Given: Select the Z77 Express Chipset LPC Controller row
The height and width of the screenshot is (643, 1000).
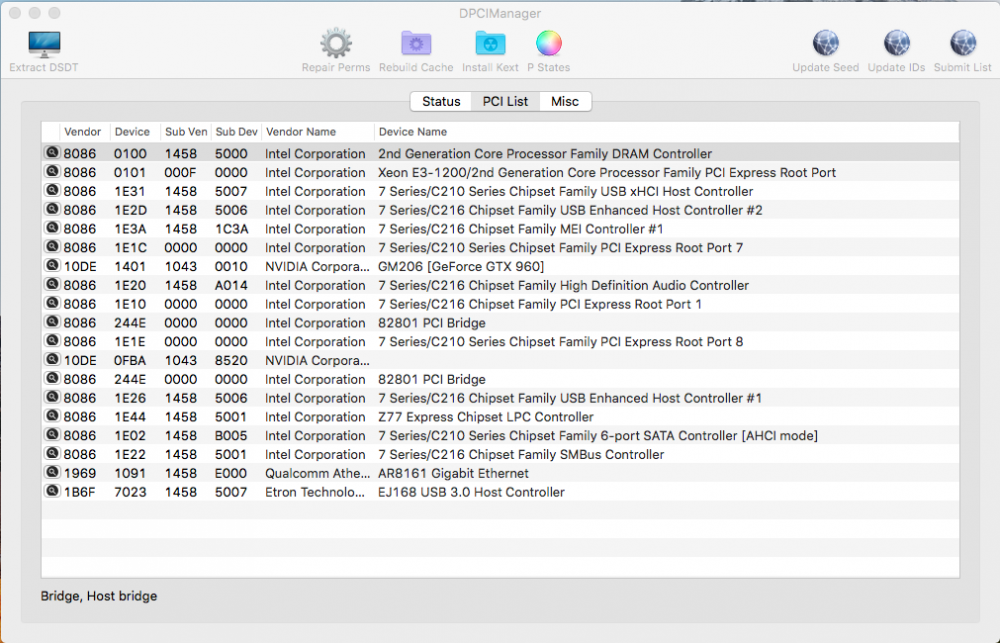Looking at the screenshot, I should point(500,417).
